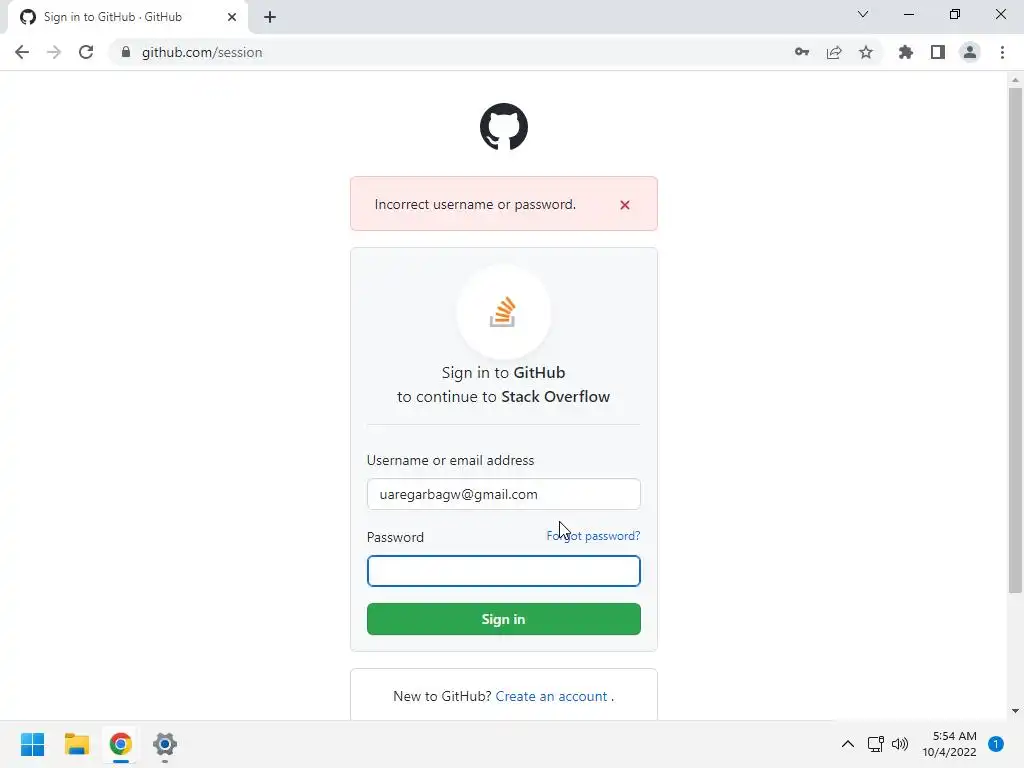Click the GitHub Octocat logo
The image size is (1024, 768).
(504, 127)
